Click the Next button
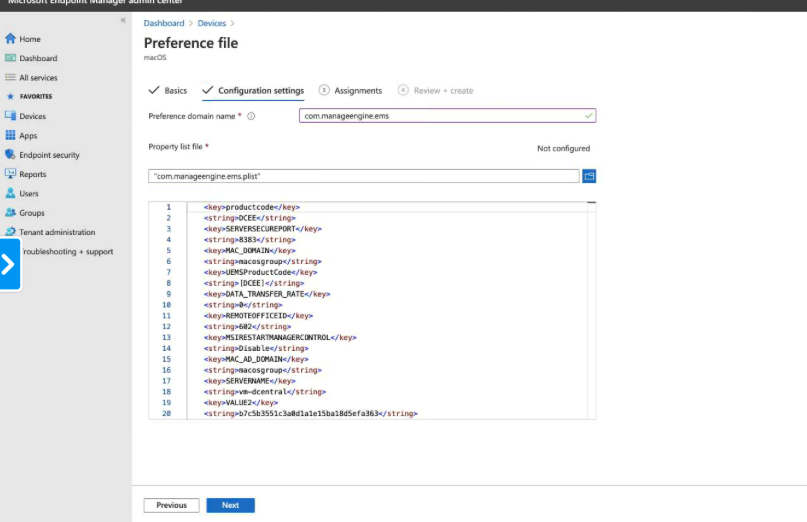Viewport: 807px width, 522px height. pos(231,505)
